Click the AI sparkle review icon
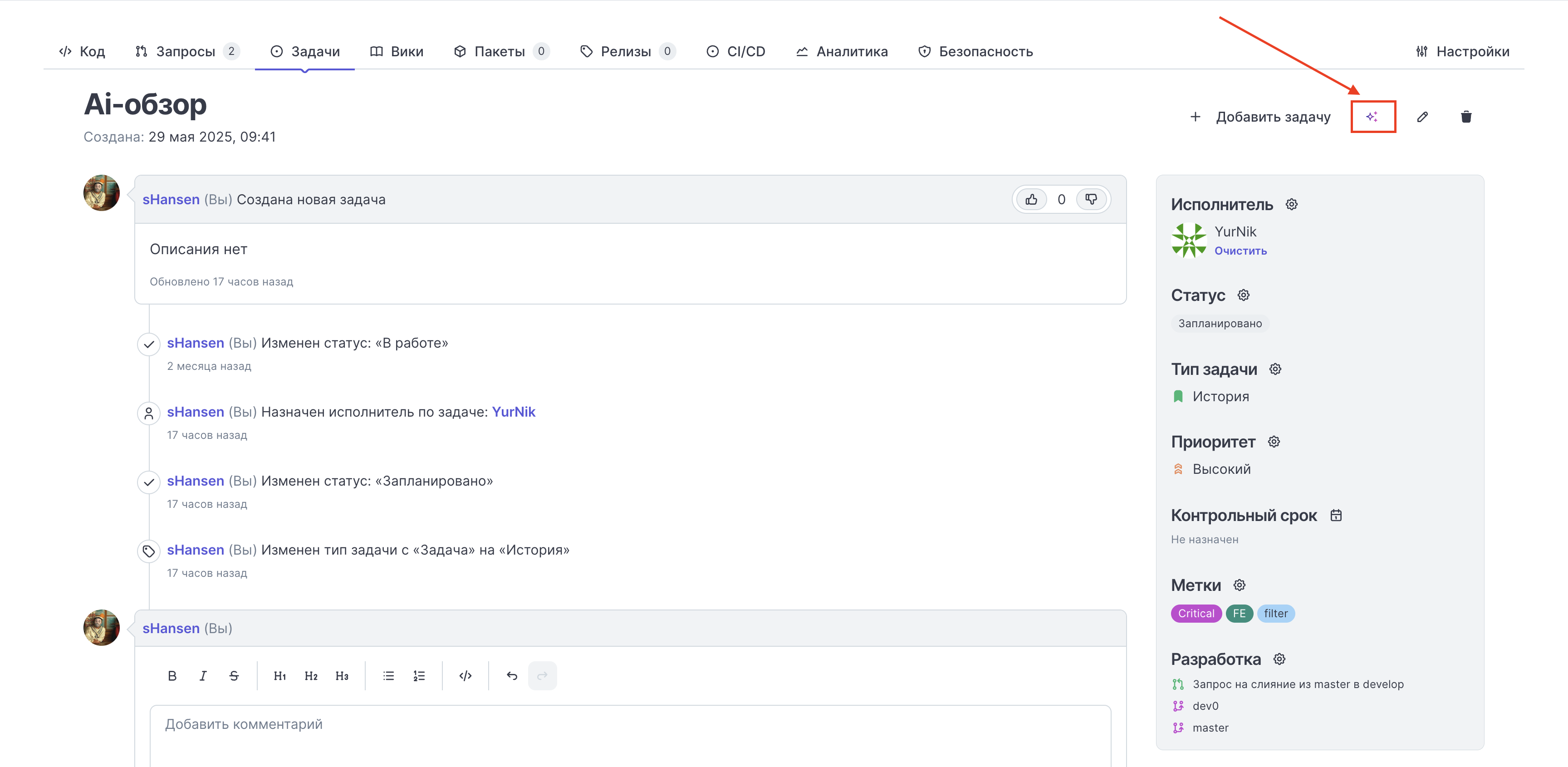The width and height of the screenshot is (1568, 767). [1372, 116]
